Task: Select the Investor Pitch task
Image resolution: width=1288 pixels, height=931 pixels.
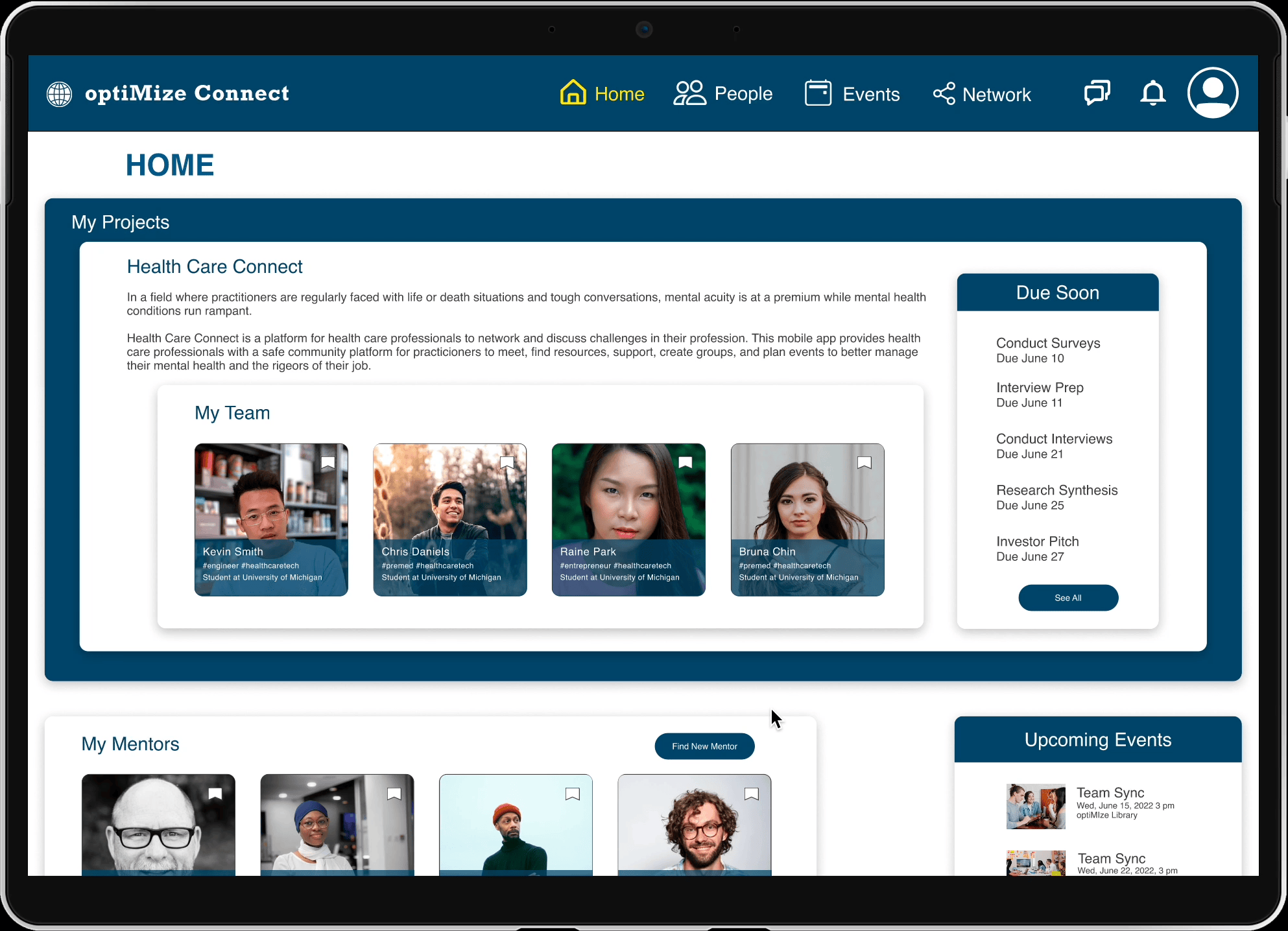Action: pos(1038,541)
